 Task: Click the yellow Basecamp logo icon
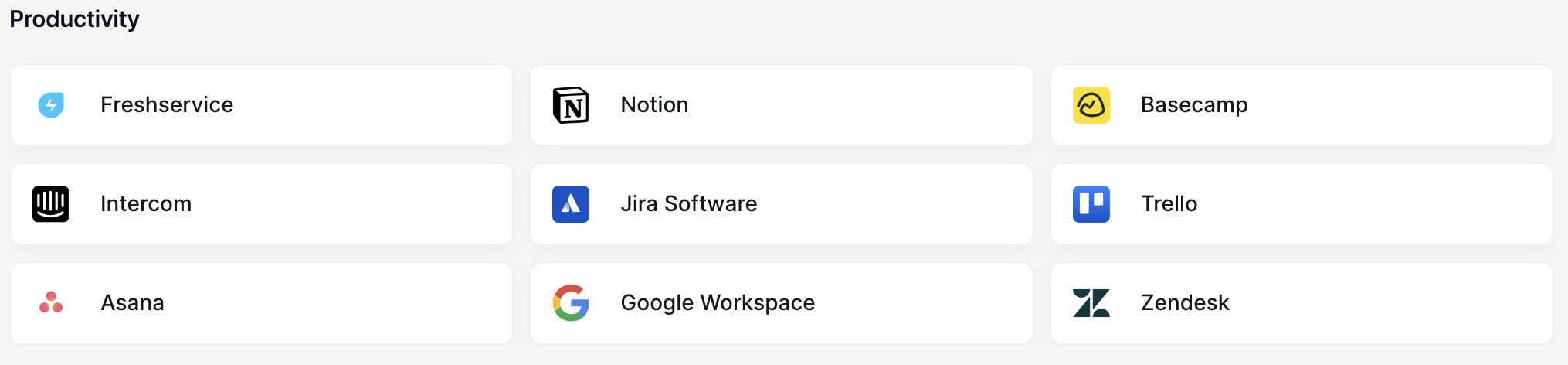(1091, 105)
